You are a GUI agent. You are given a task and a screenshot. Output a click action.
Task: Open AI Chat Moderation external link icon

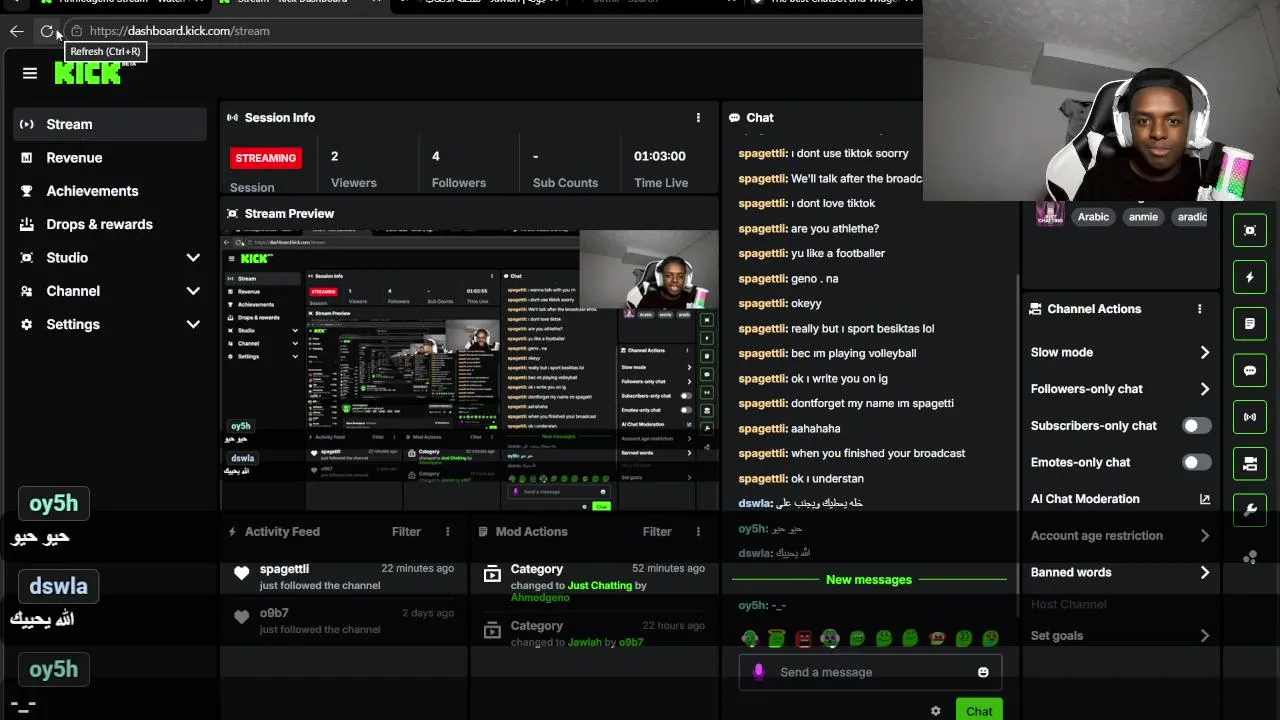pos(1204,499)
